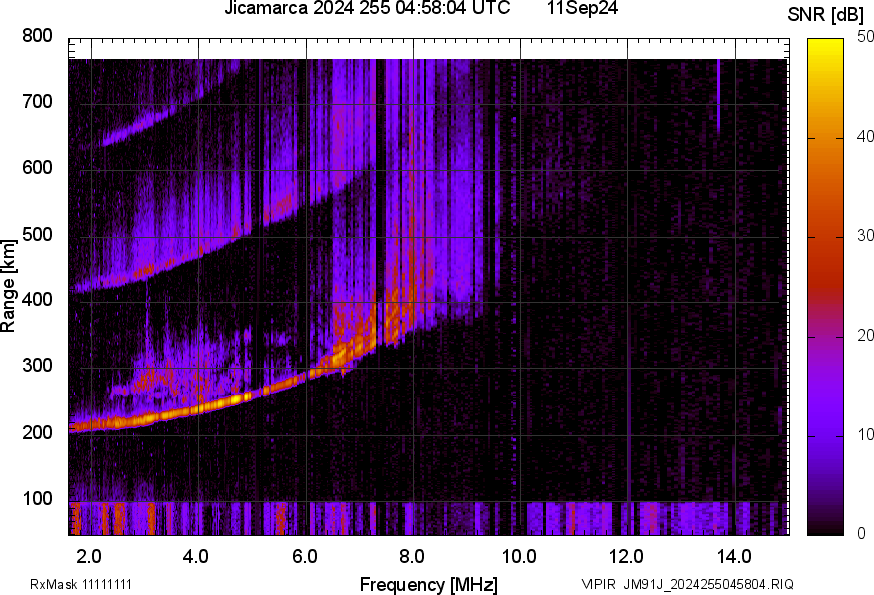Image resolution: width=874 pixels, height=595 pixels.
Task: Click the 12.0 tick on the frequency axis
Action: click(626, 556)
